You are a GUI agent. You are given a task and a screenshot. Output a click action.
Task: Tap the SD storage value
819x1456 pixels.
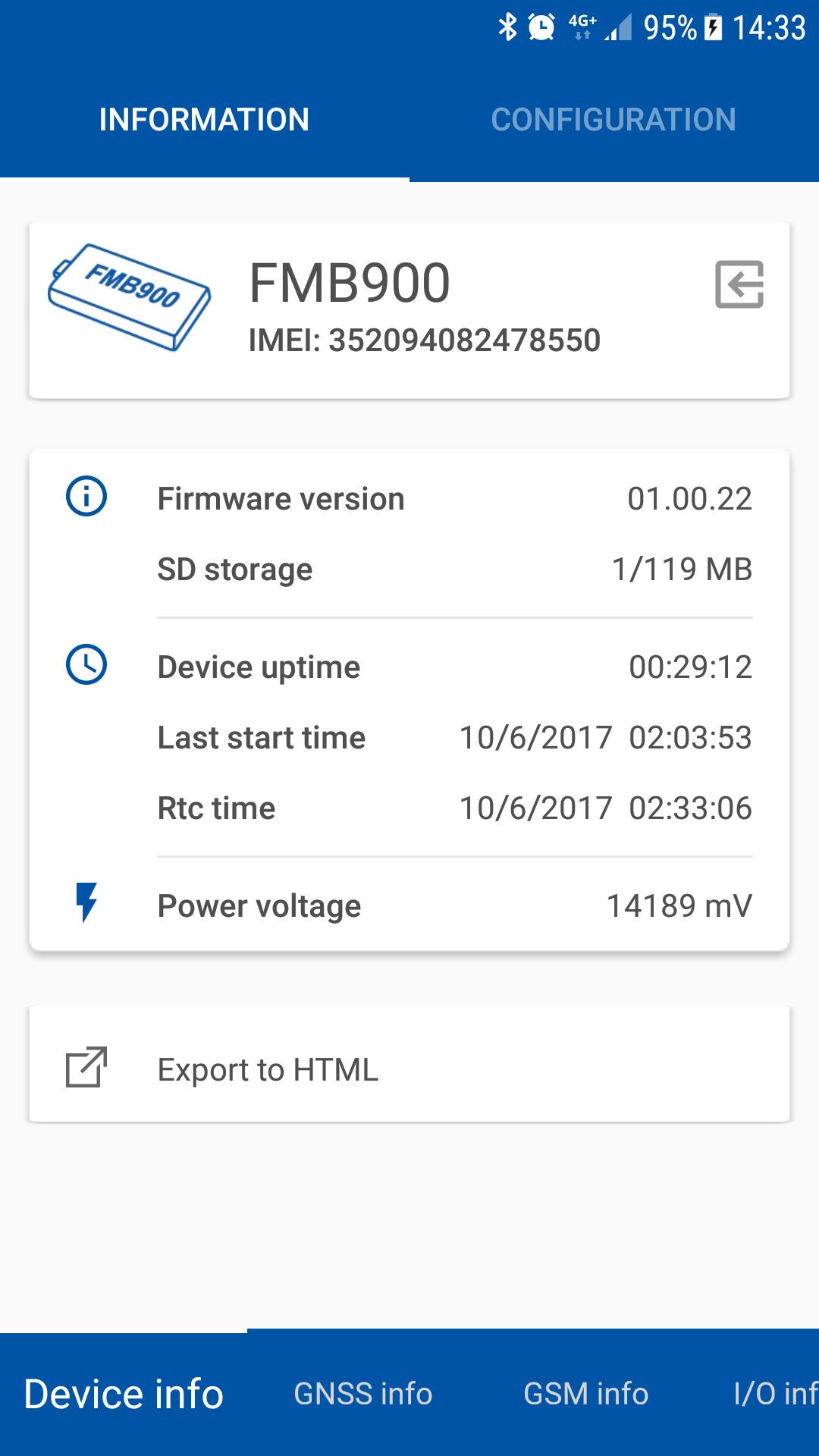pos(682,570)
